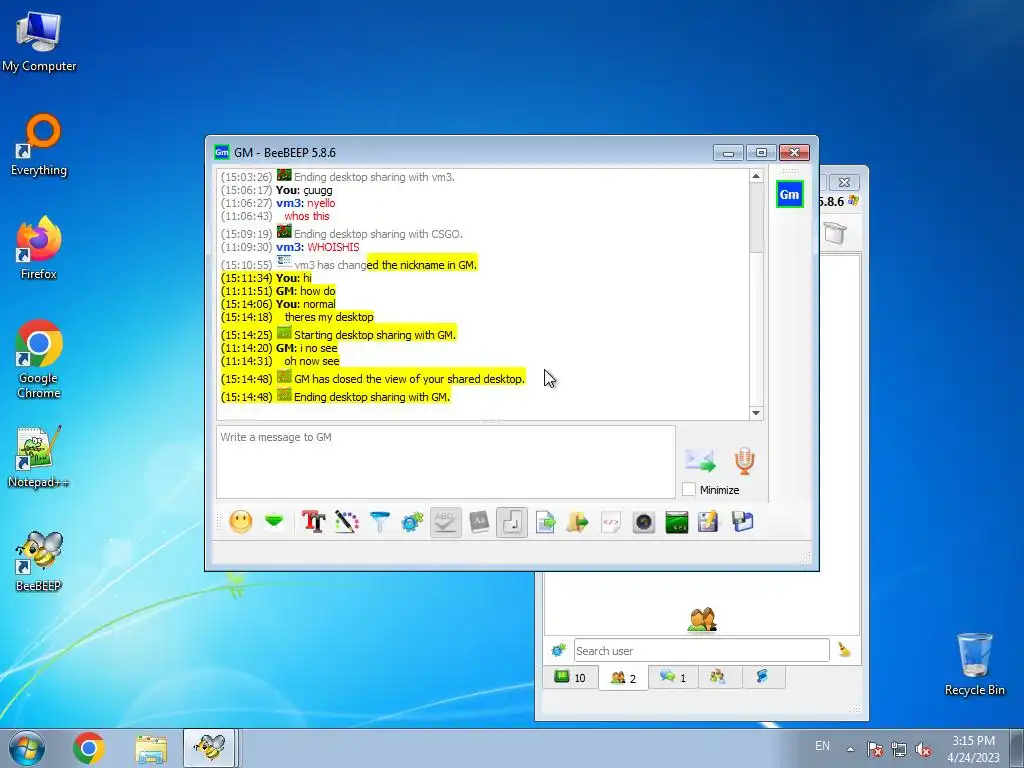The height and width of the screenshot is (768, 1024).
Task: Click the chat scrollbar thumb
Action: pos(756,219)
